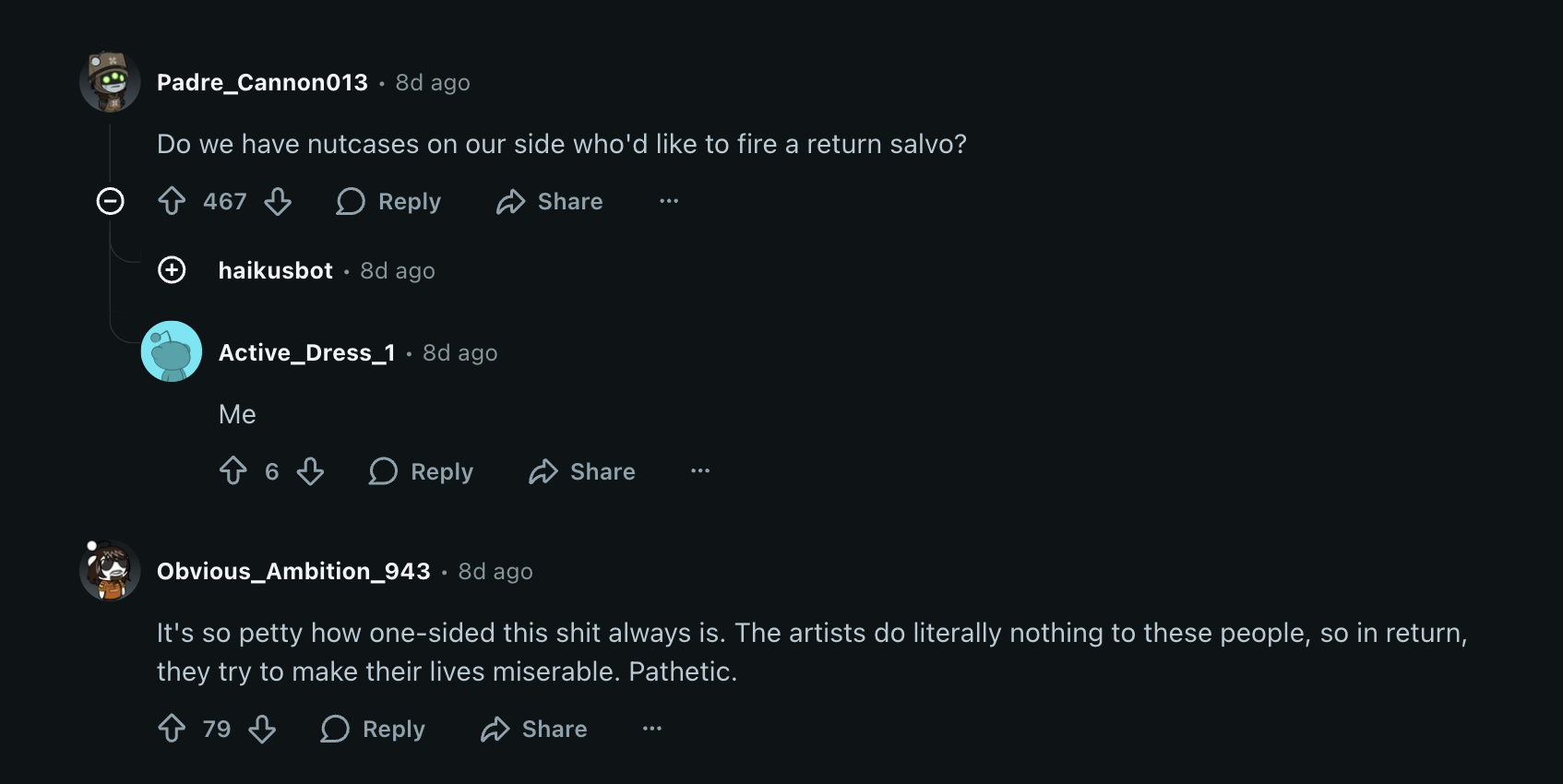
Task: Downvote the comment with 467 votes
Action: point(278,201)
